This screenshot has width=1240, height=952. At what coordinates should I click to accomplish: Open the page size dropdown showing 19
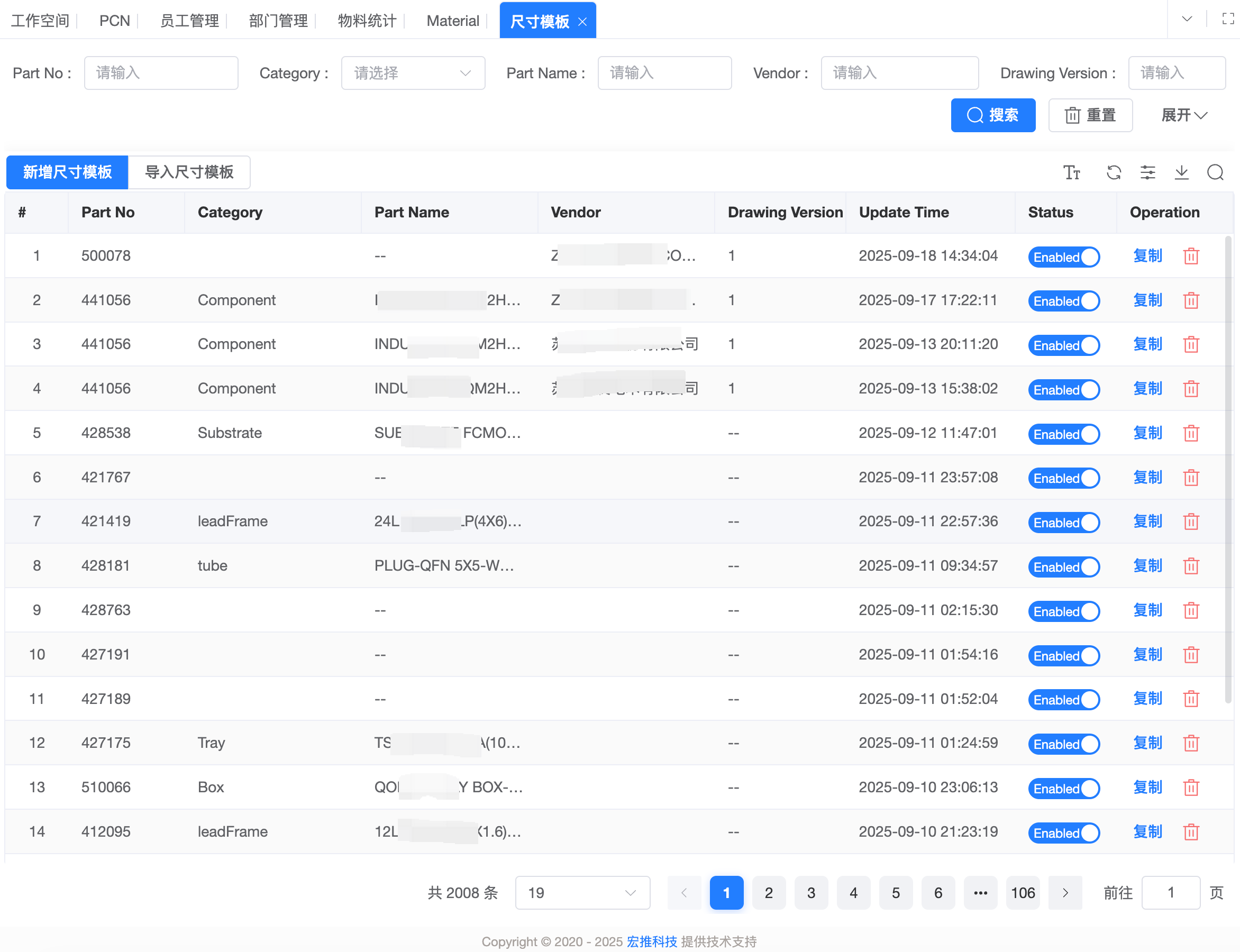[582, 893]
